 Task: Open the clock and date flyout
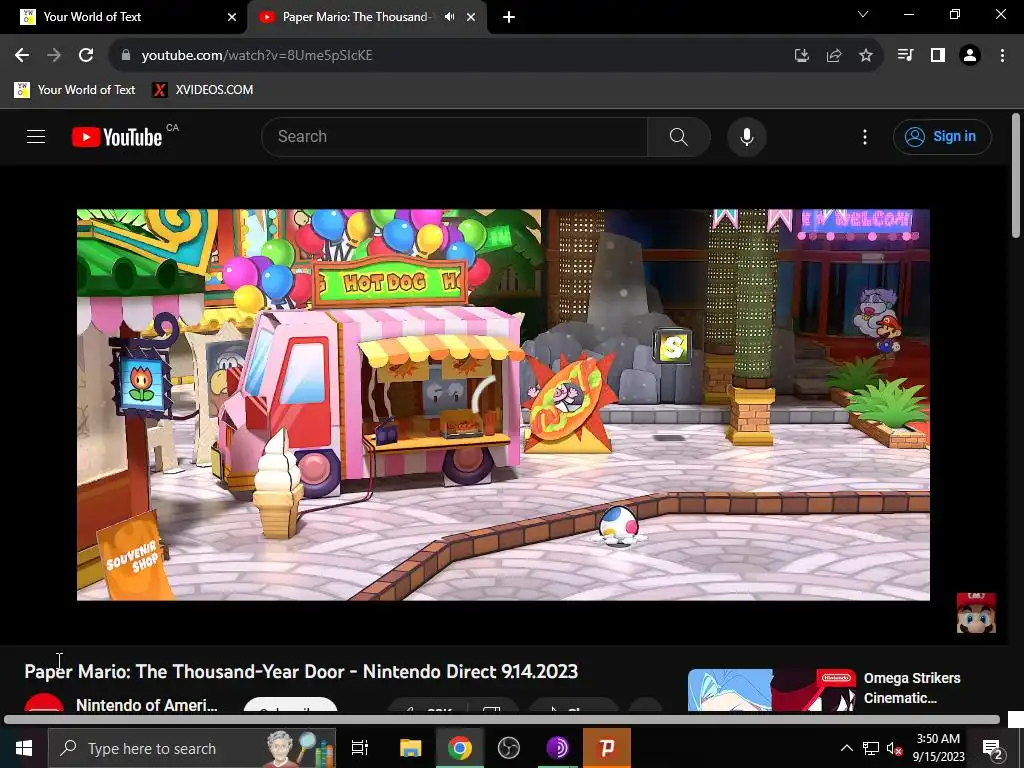[x=938, y=748]
